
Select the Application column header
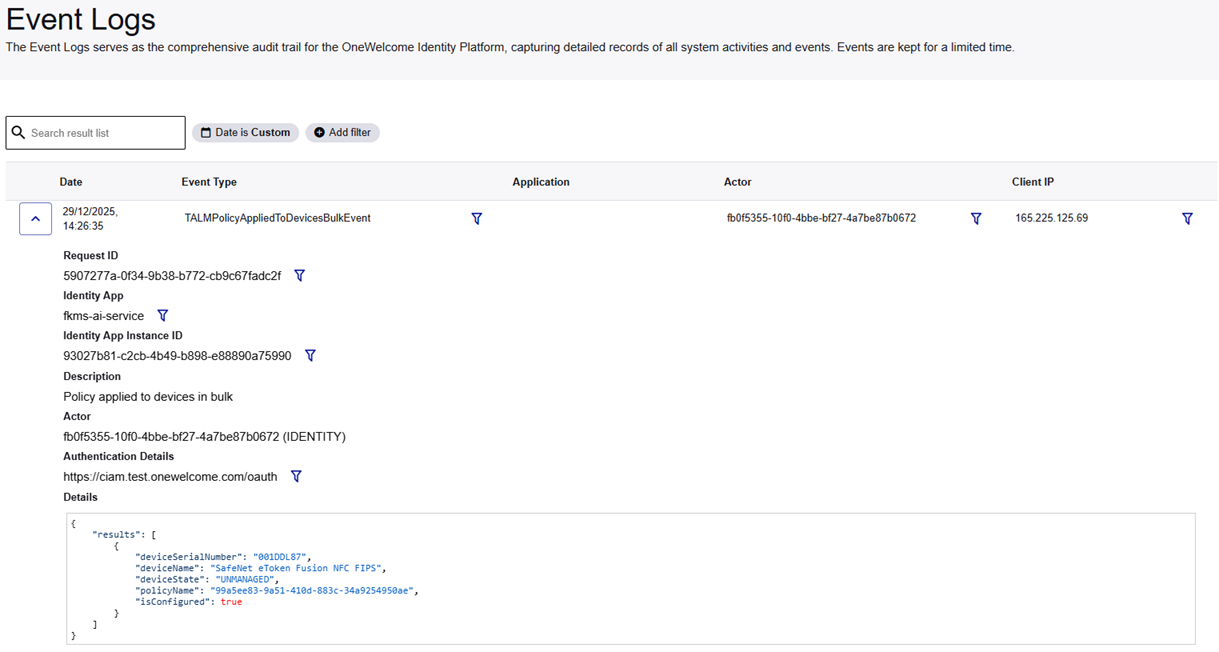pos(541,182)
